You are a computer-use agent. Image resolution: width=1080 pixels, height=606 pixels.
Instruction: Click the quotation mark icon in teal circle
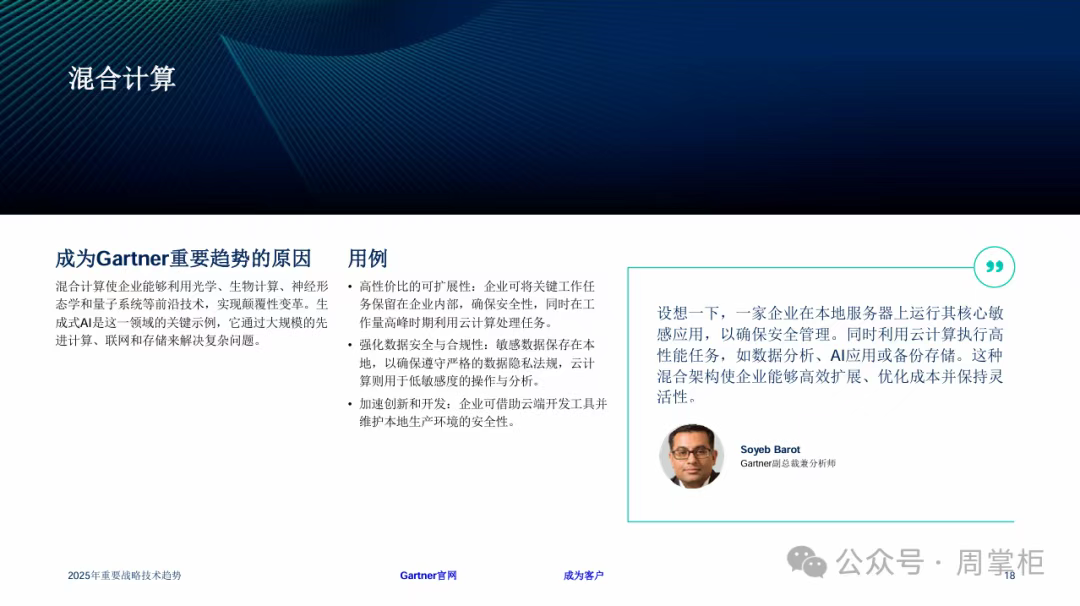[x=994, y=267]
